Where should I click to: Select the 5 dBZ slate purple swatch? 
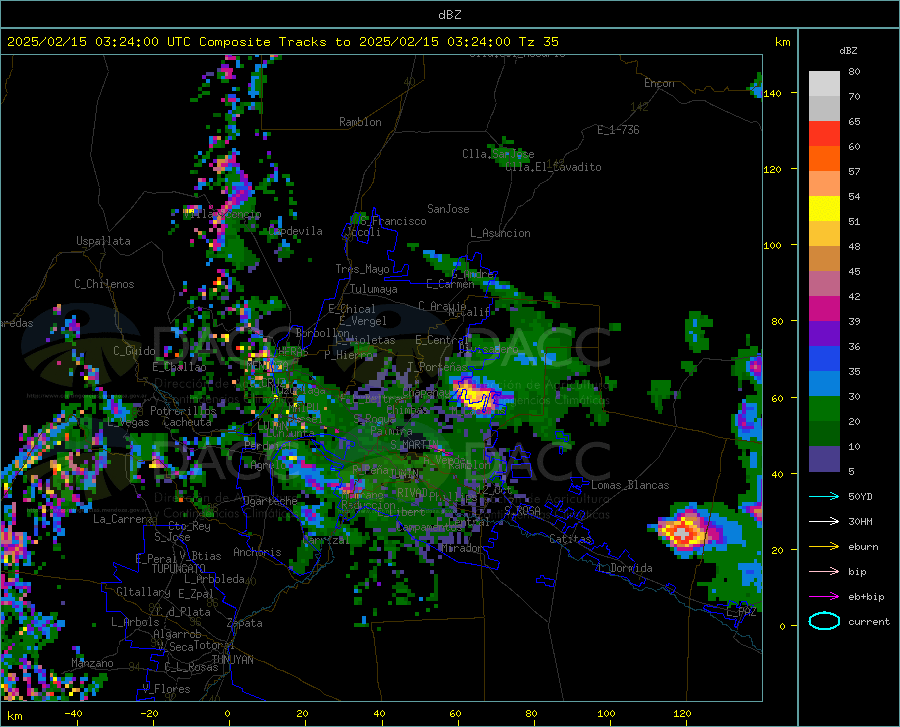(824, 459)
